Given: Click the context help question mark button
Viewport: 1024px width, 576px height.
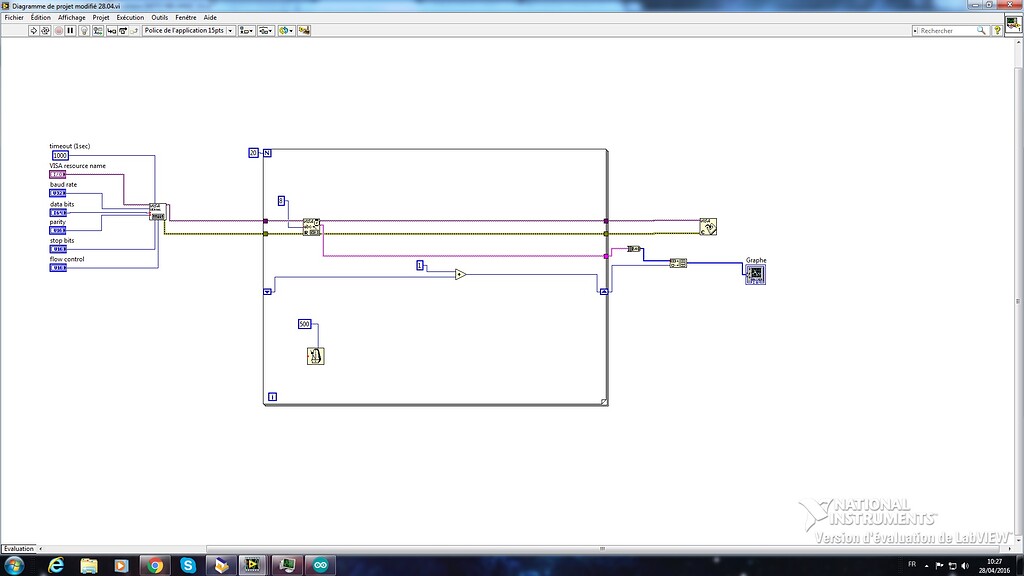Looking at the screenshot, I should [x=996, y=30].
